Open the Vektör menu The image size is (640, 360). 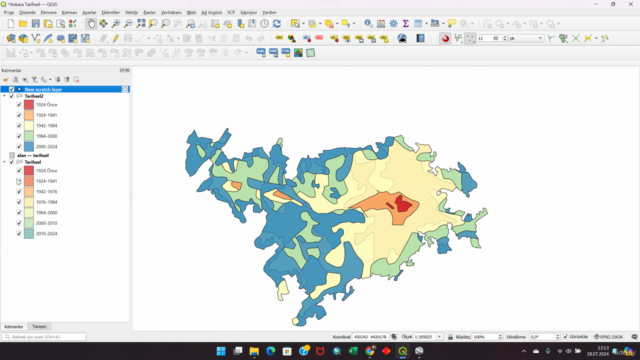click(x=131, y=13)
